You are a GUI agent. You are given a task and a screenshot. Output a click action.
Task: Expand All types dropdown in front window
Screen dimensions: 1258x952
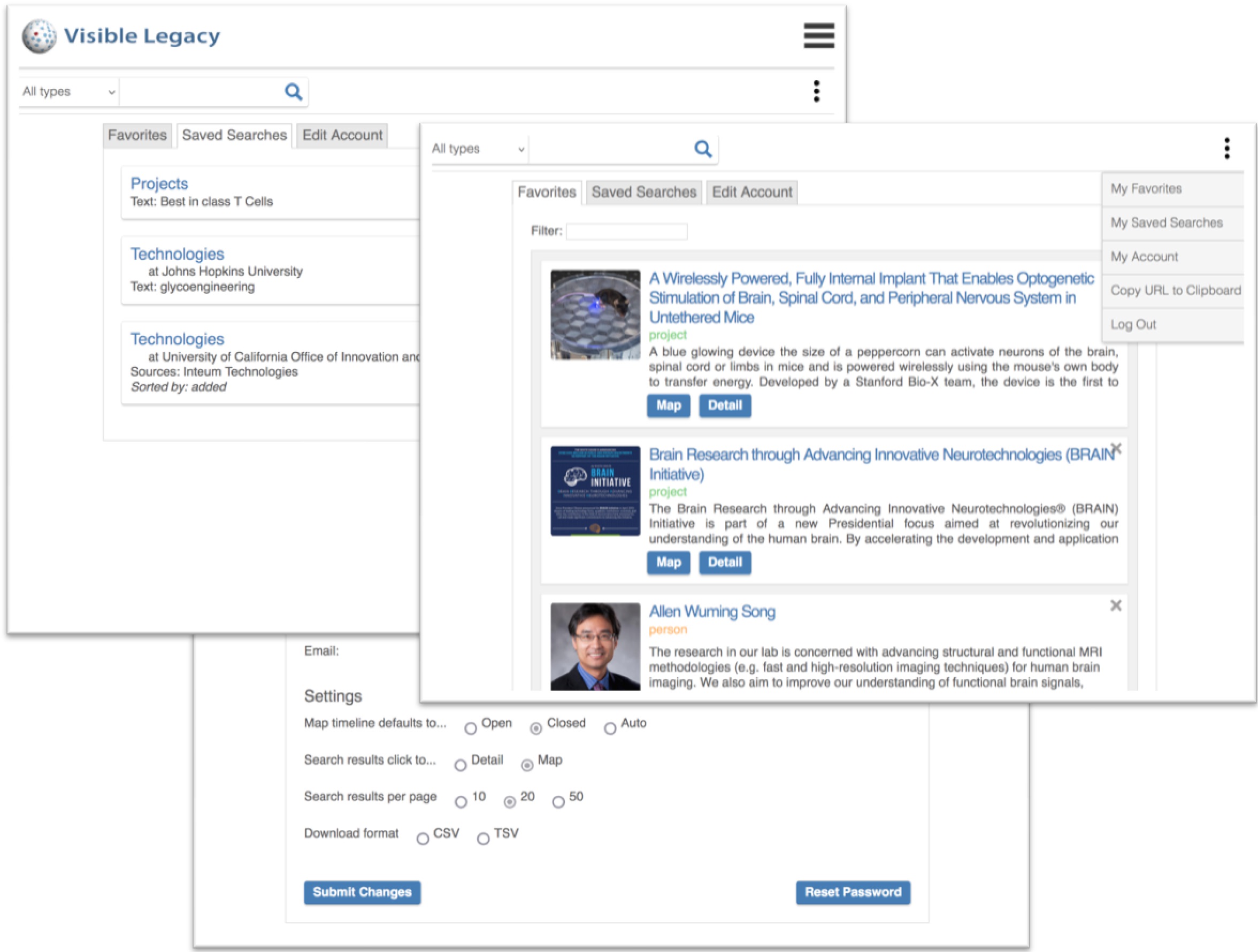pos(478,149)
